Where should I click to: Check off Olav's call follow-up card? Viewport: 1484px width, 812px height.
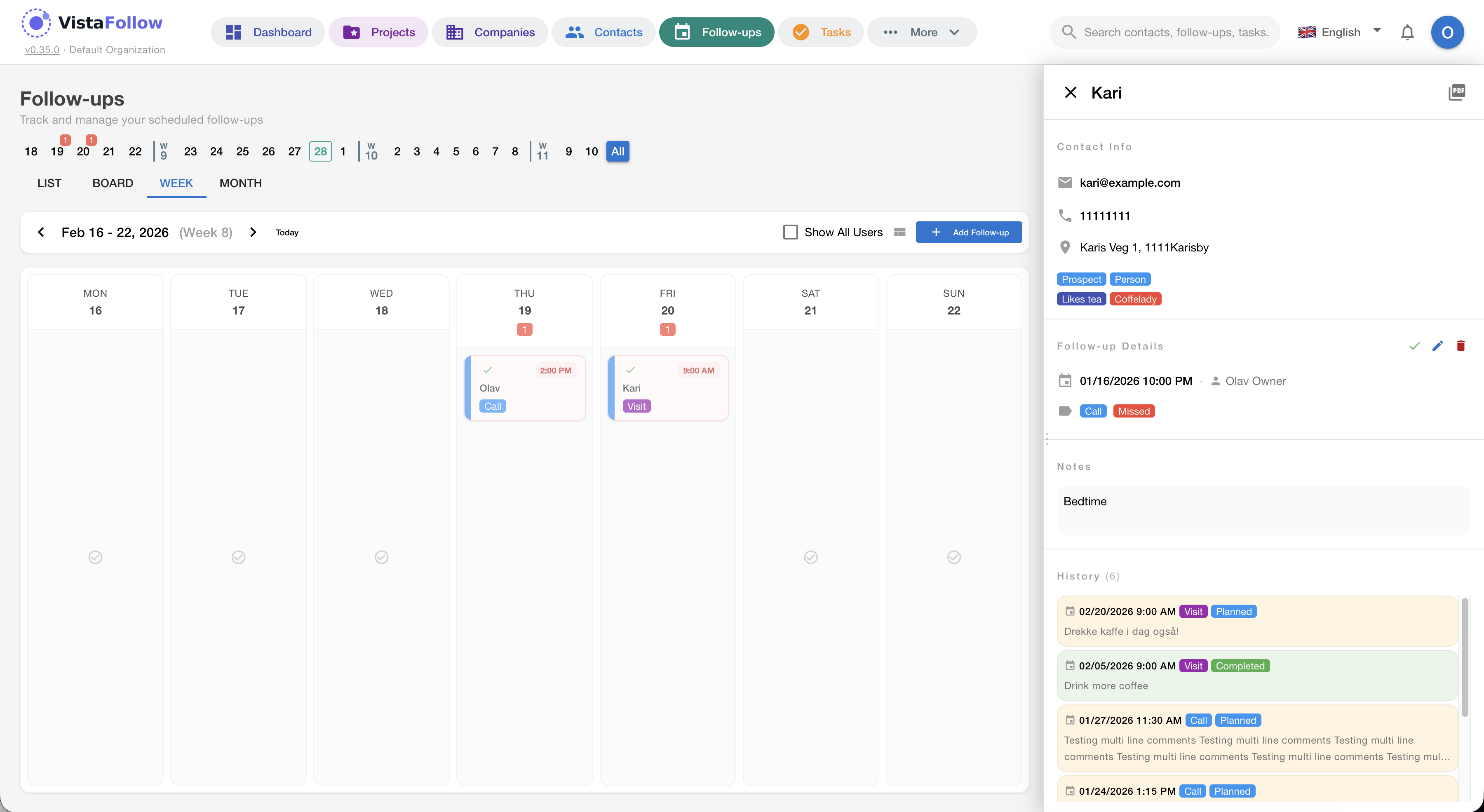487,370
